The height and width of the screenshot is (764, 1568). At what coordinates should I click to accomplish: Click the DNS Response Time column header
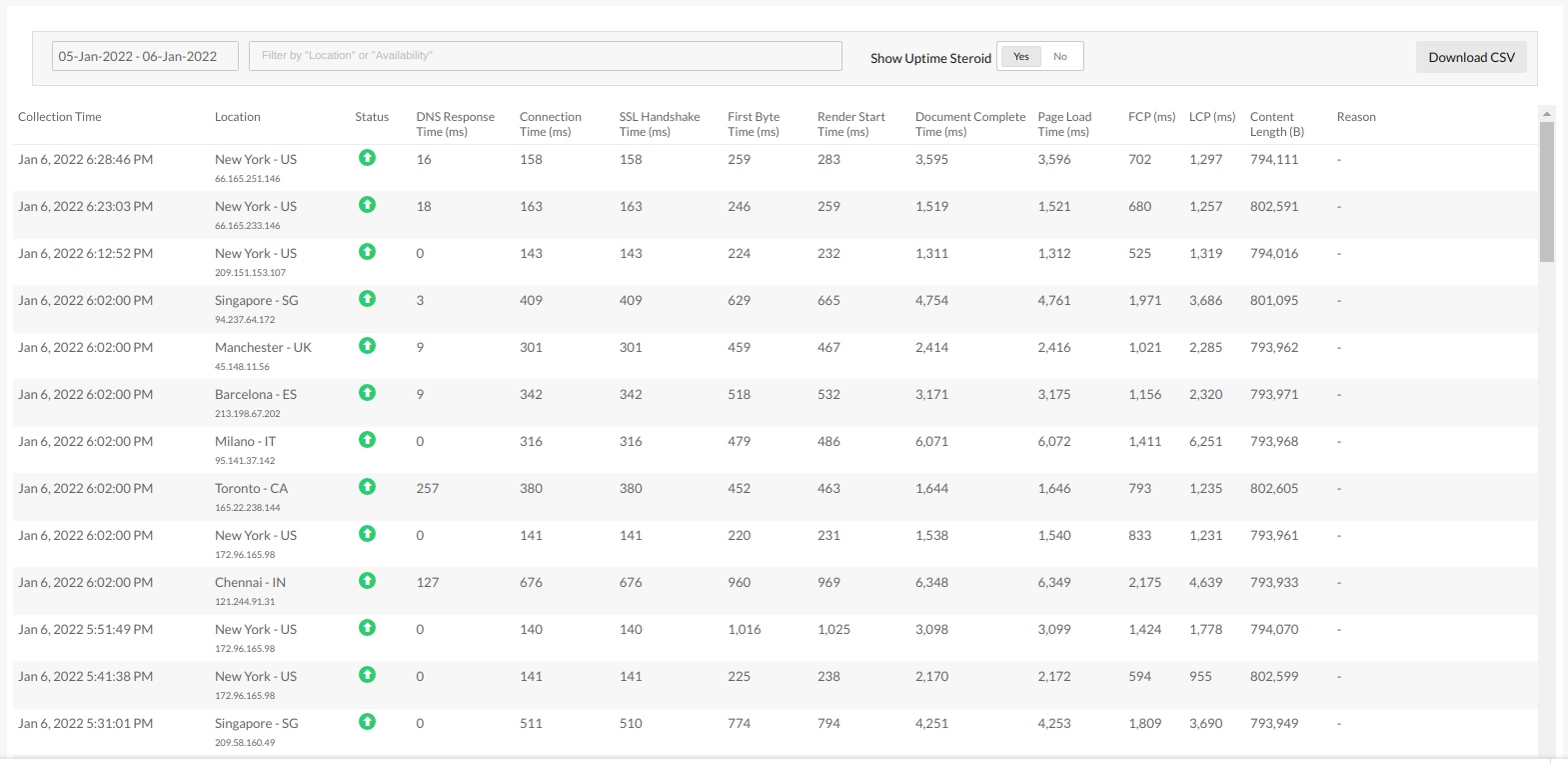(x=455, y=124)
